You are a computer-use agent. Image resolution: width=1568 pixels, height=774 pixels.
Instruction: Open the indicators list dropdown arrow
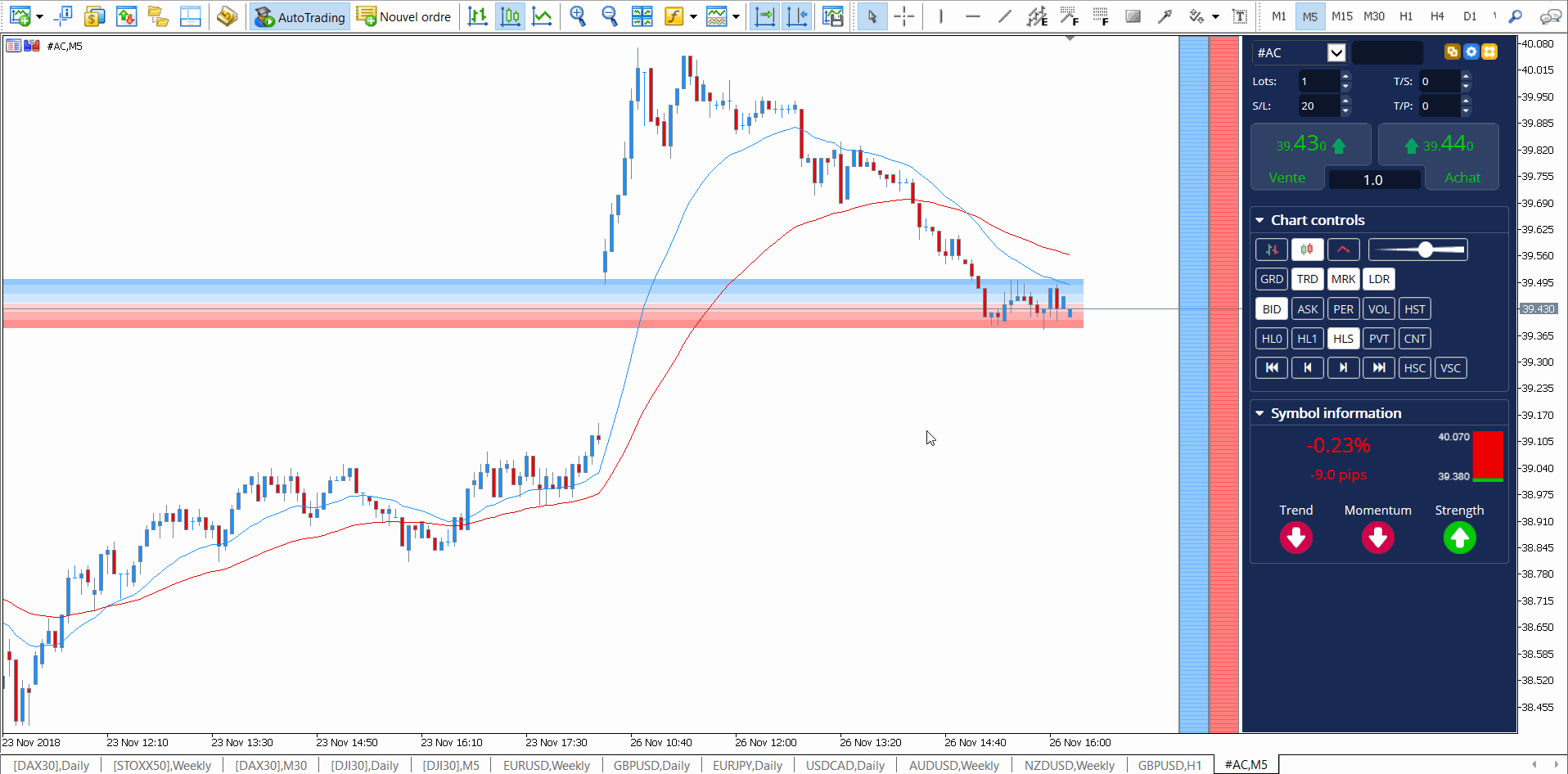point(693,17)
